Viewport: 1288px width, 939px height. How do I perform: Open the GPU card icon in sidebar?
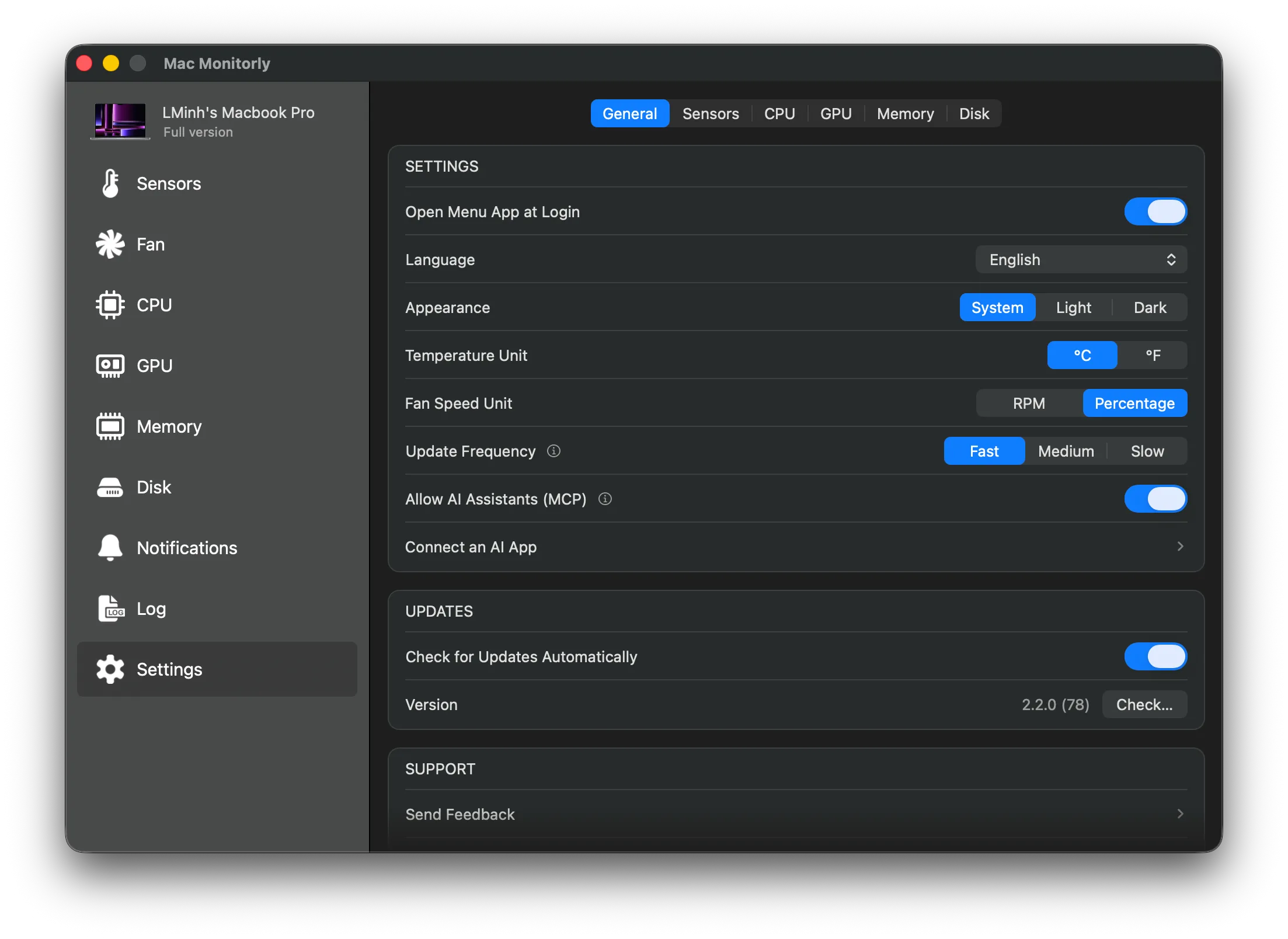tap(110, 366)
